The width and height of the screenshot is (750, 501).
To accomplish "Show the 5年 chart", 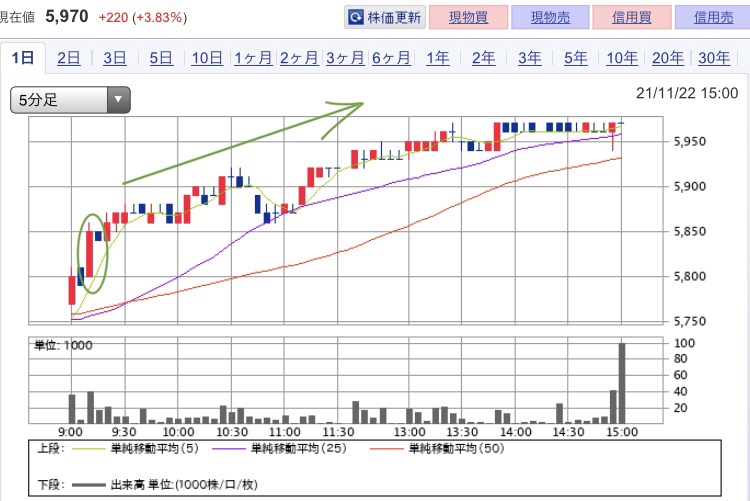I will tap(575, 58).
